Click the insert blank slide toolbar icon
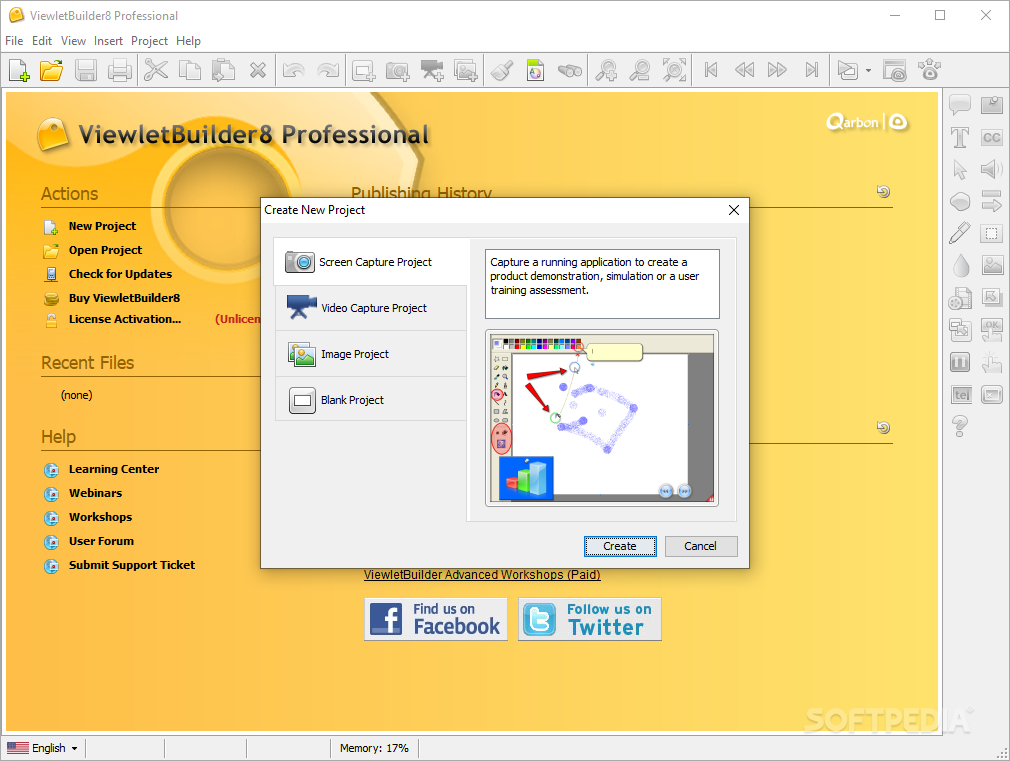 click(363, 70)
